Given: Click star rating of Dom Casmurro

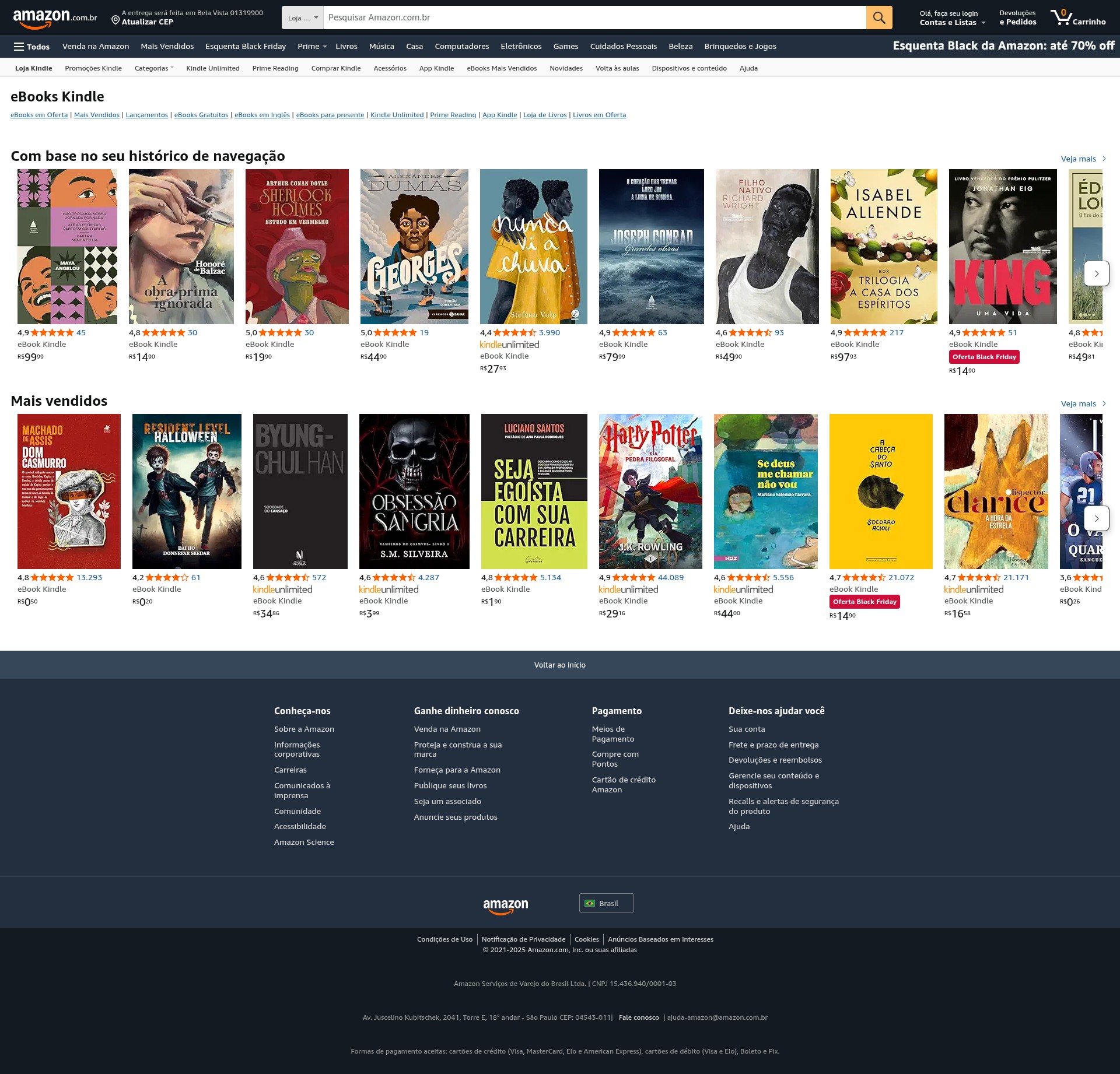Looking at the screenshot, I should coord(52,577).
